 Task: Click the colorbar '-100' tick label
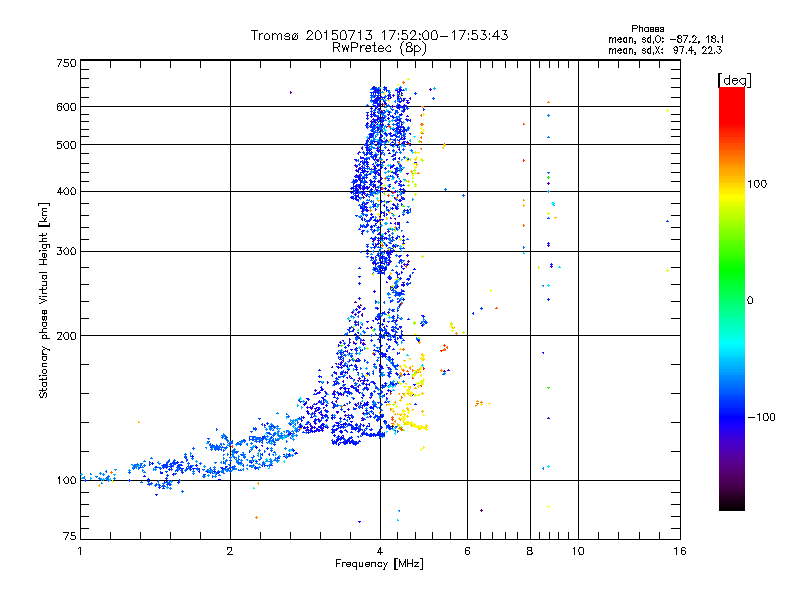(761, 417)
